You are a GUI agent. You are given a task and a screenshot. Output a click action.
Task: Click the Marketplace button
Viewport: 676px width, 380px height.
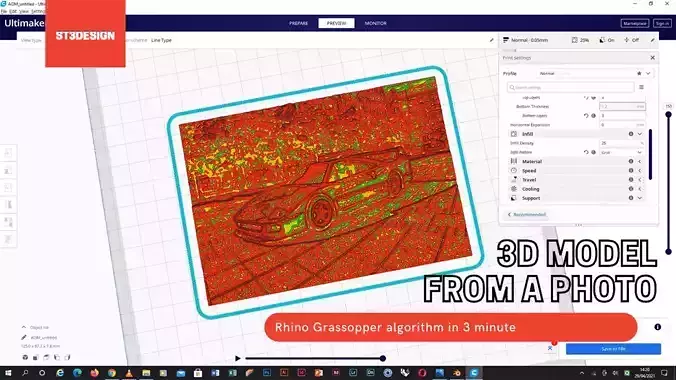(x=635, y=23)
